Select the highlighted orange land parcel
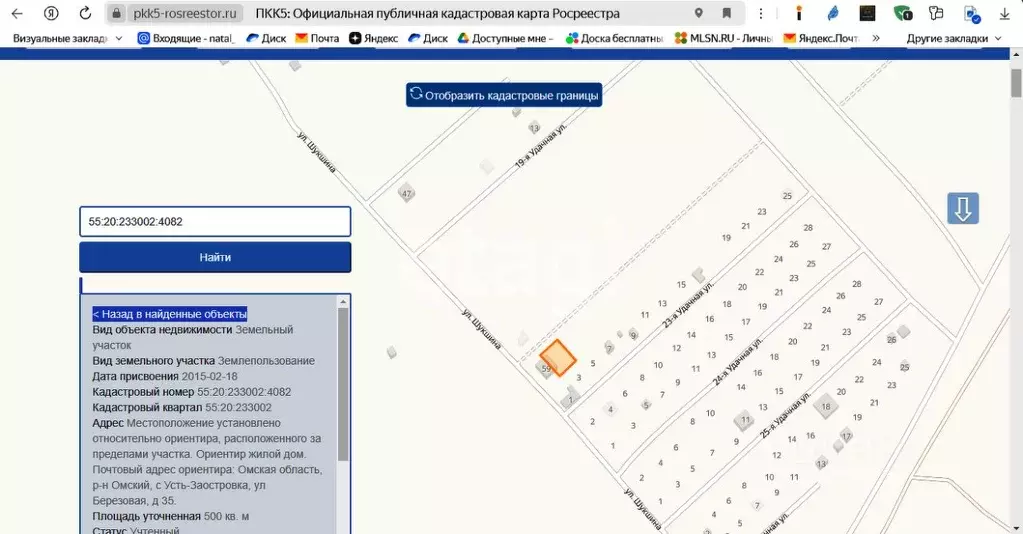The width and height of the screenshot is (1023, 534). tap(558, 357)
